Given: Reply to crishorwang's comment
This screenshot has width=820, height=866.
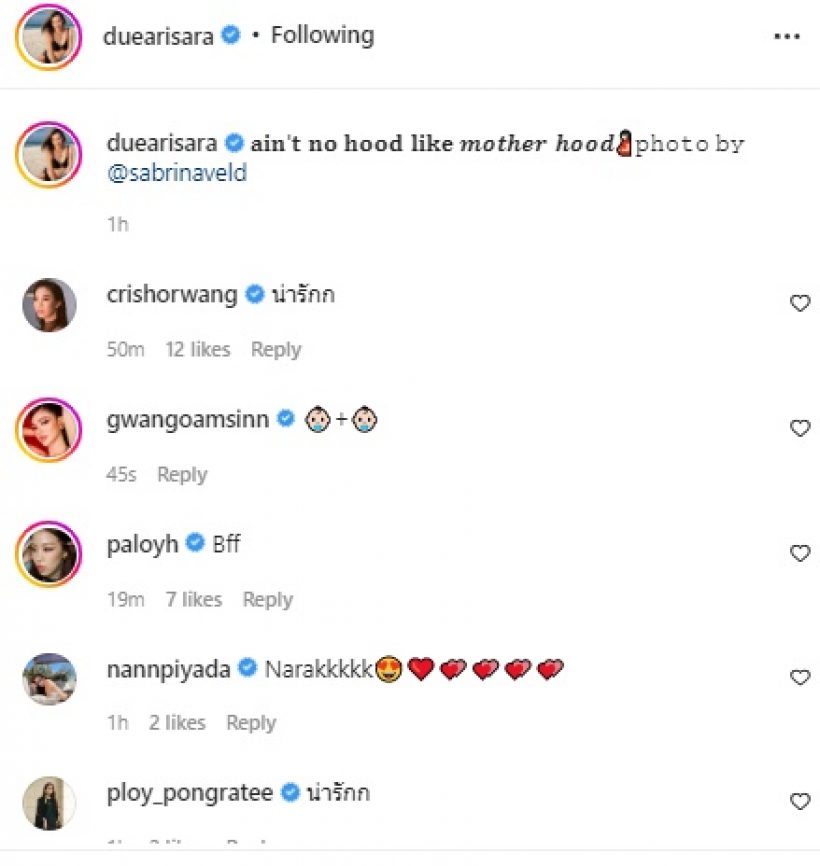Looking at the screenshot, I should click(276, 349).
